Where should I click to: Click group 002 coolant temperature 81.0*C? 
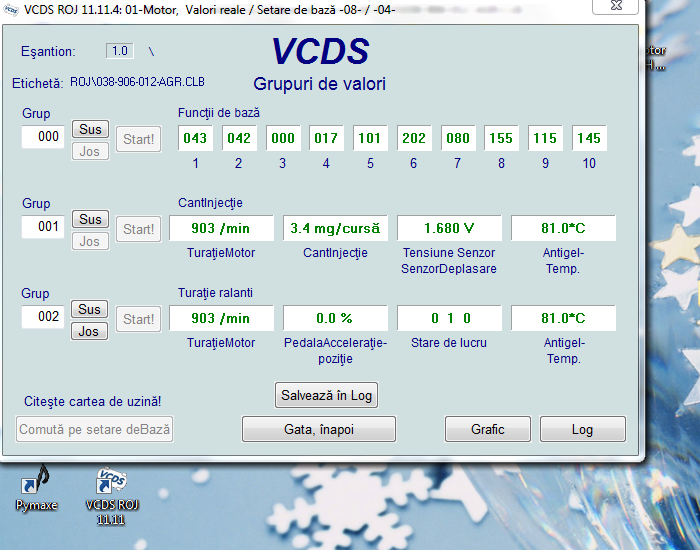563,318
